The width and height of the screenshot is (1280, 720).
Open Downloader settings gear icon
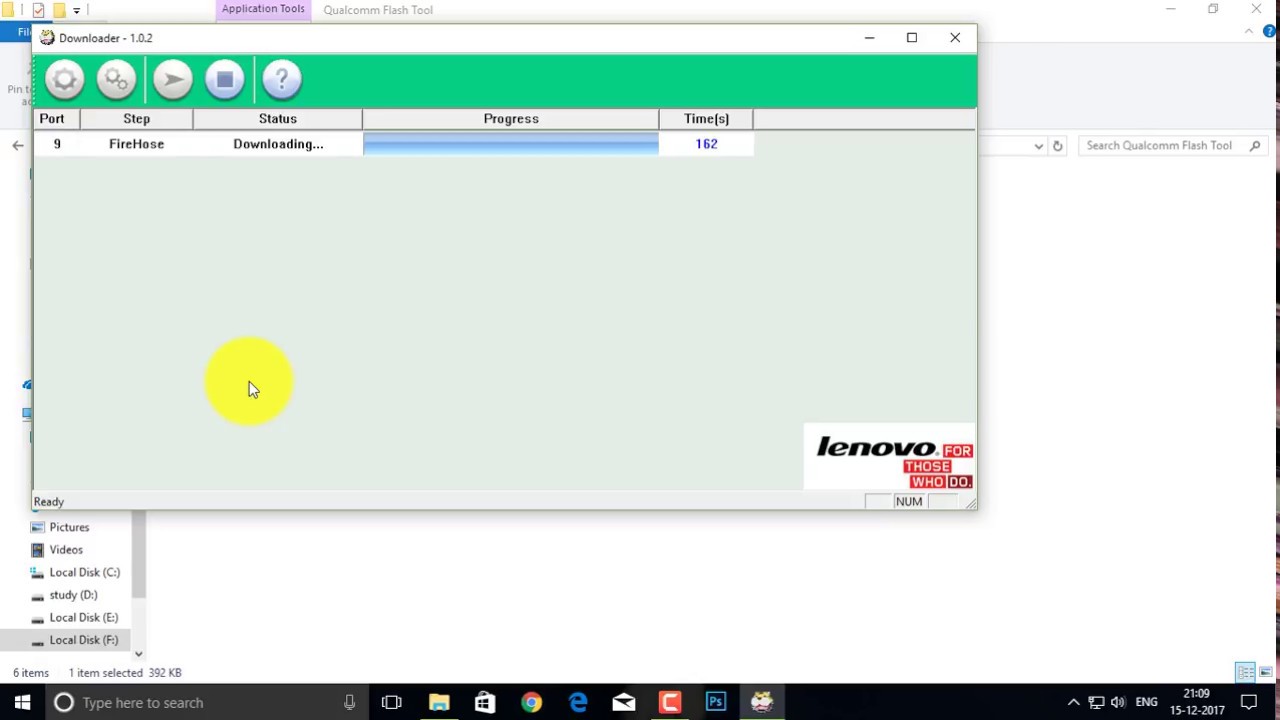(x=64, y=80)
